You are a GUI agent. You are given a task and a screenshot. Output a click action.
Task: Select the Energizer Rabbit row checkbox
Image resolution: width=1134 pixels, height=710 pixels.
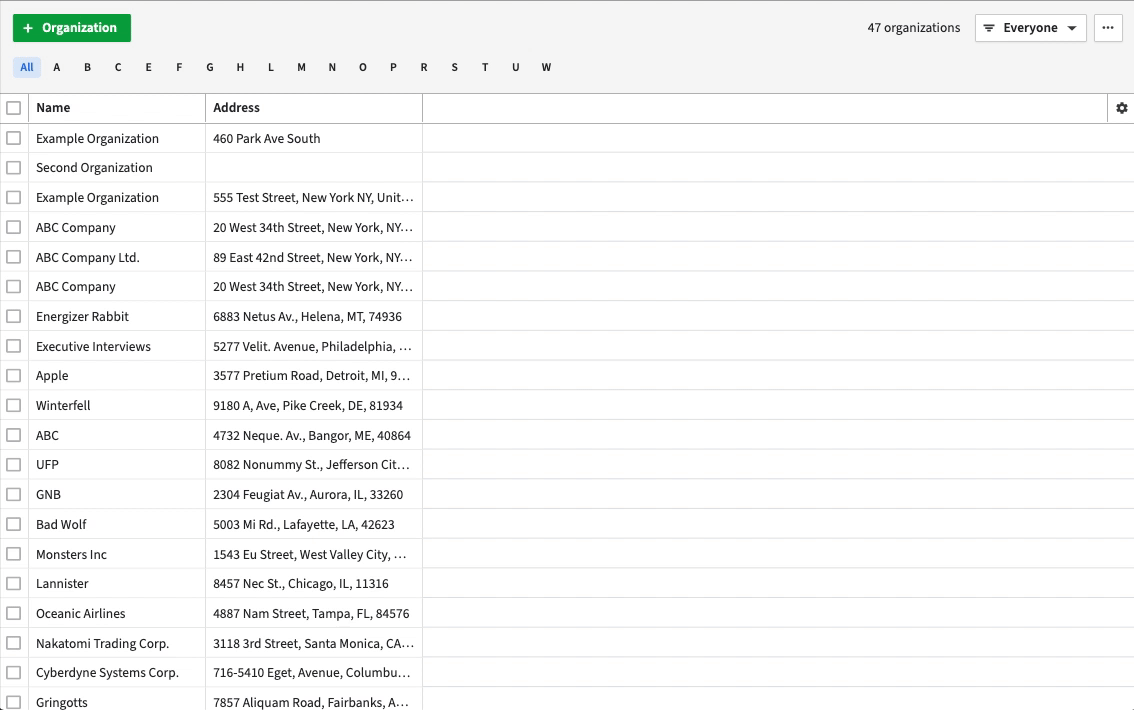click(x=14, y=316)
